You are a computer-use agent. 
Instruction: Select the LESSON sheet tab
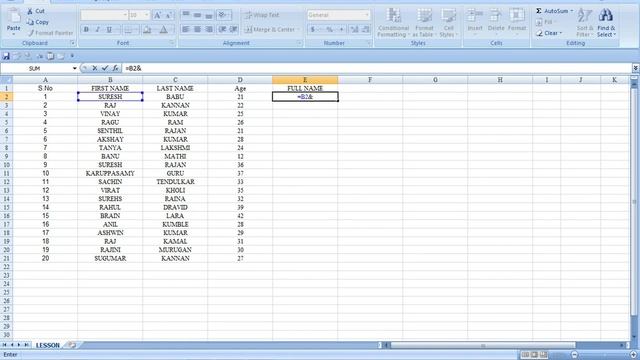click(x=48, y=345)
